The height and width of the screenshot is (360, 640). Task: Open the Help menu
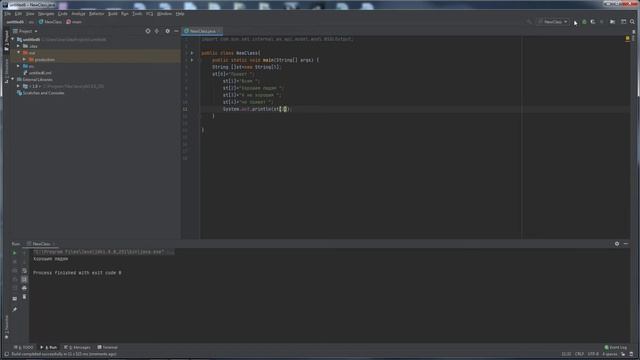180,14
